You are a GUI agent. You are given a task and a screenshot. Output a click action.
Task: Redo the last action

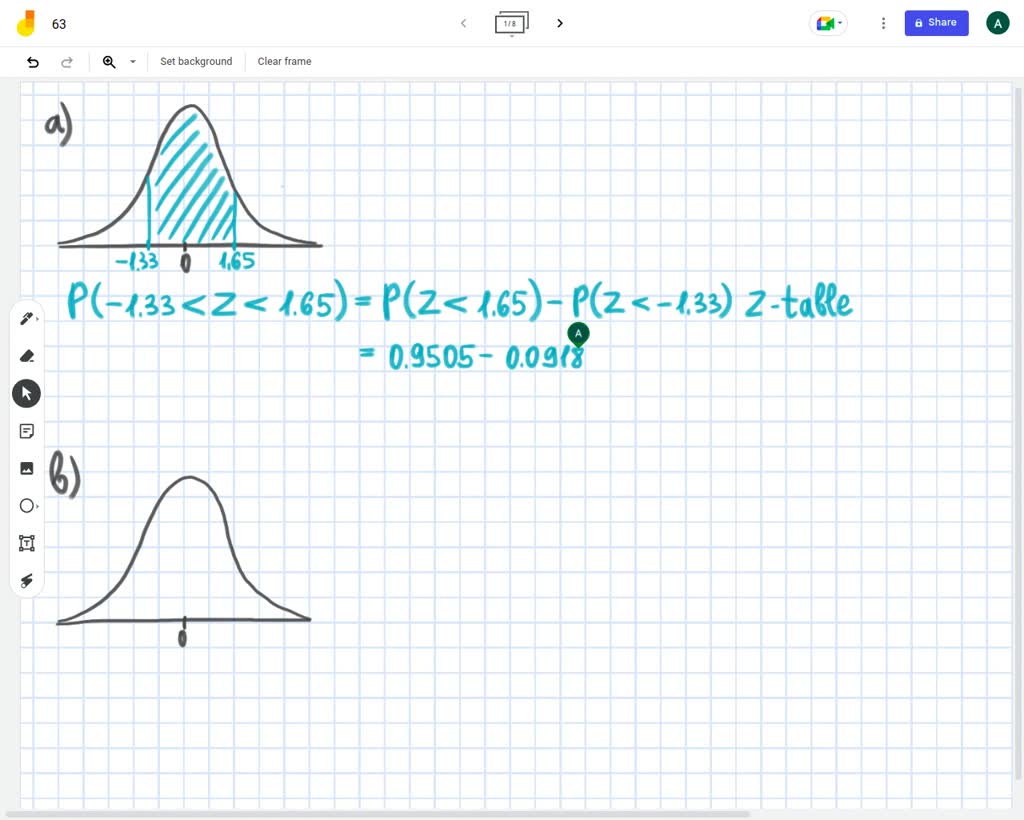[x=67, y=62]
